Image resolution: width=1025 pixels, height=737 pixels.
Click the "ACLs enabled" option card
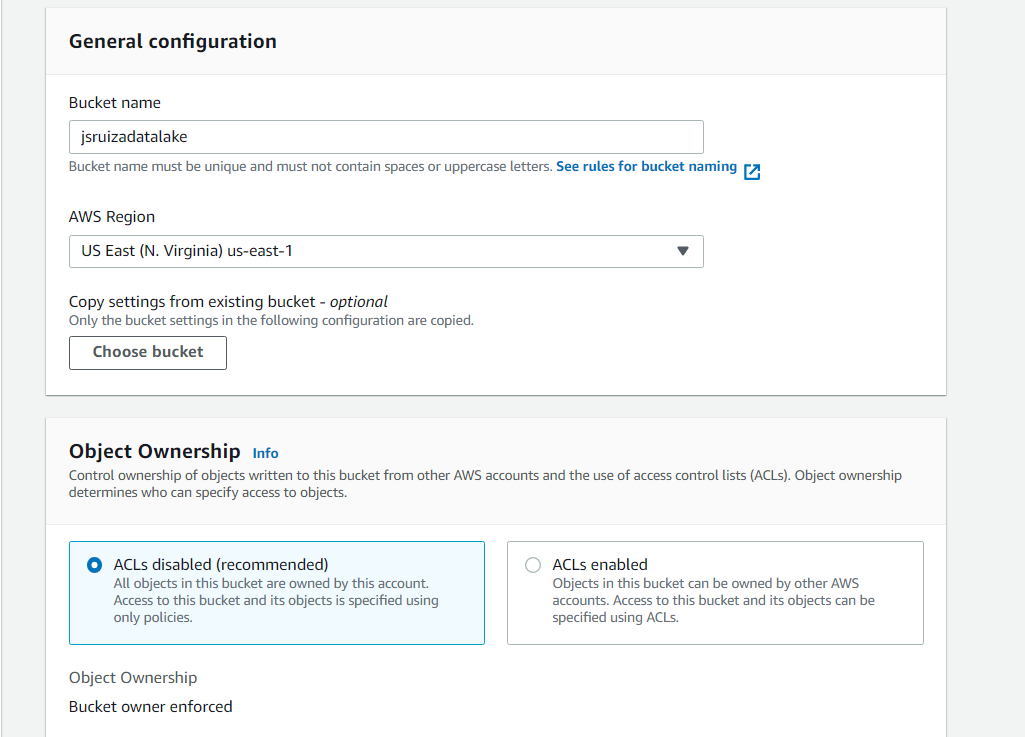(715, 590)
